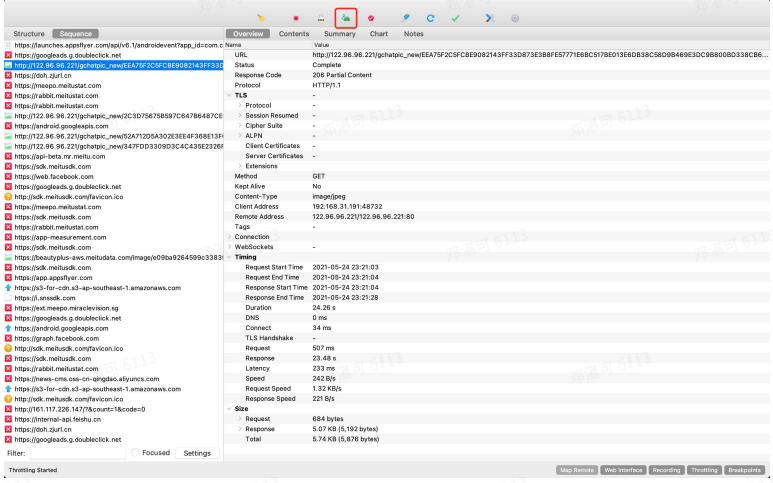Enable the Focused checkbox
This screenshot has height=483, width=773.
click(x=135, y=452)
